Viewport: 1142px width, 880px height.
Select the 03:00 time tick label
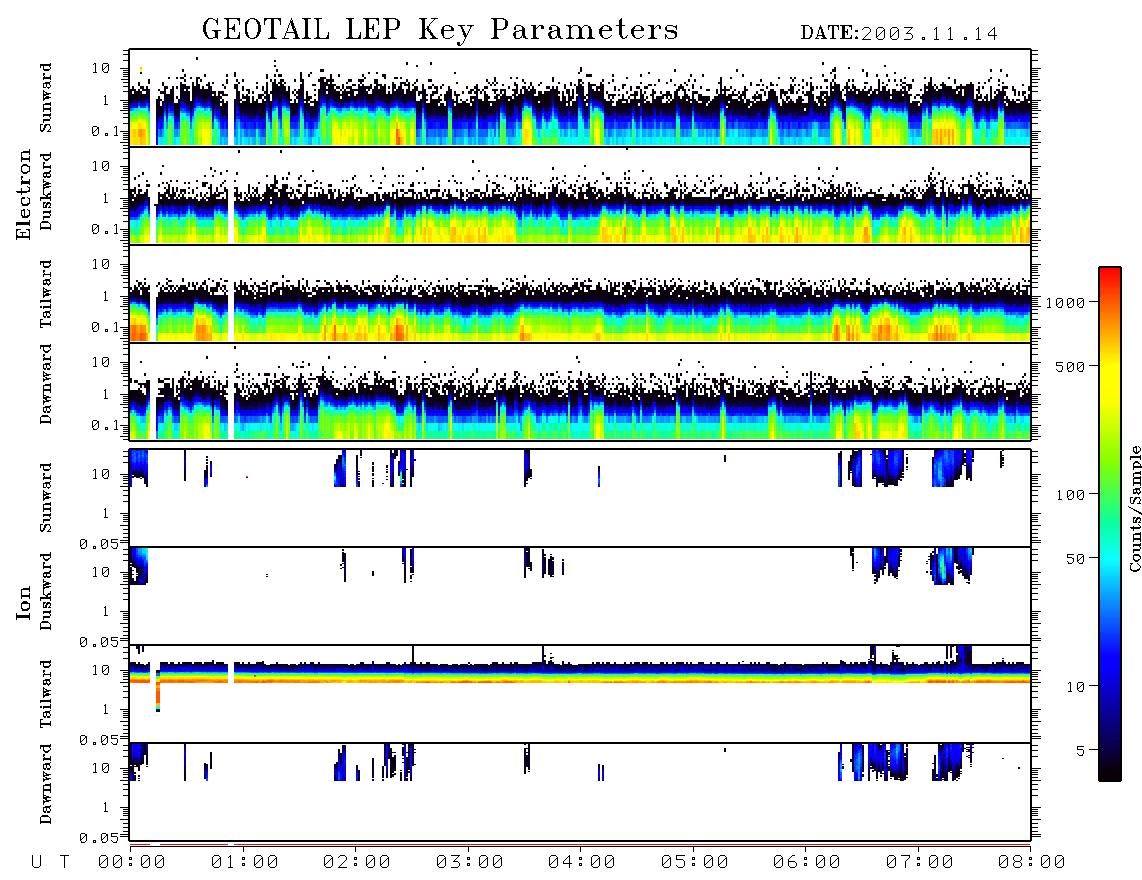tap(469, 863)
